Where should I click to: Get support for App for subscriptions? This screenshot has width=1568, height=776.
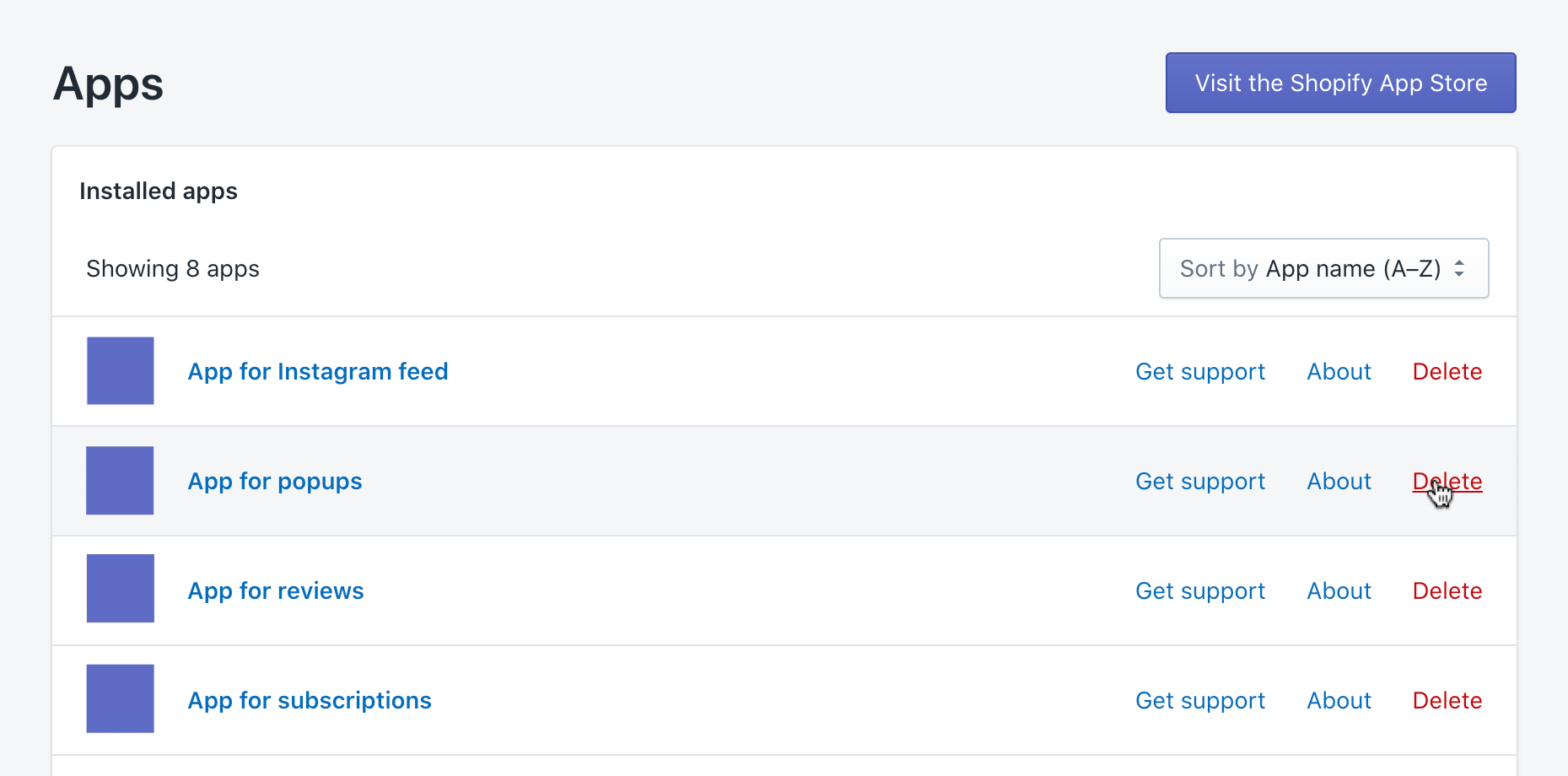1200,700
